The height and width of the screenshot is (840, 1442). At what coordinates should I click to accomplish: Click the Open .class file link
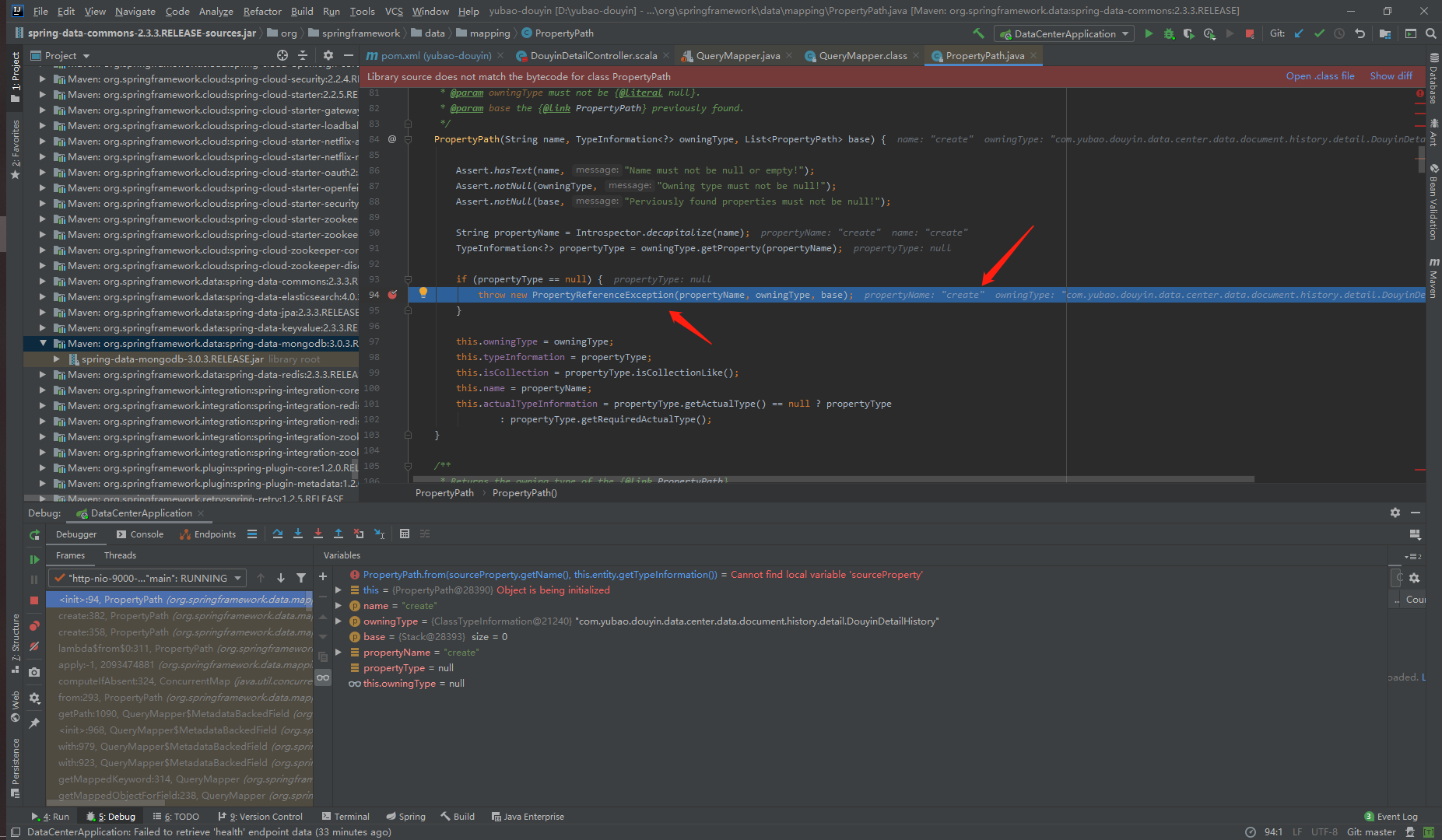(x=1320, y=75)
